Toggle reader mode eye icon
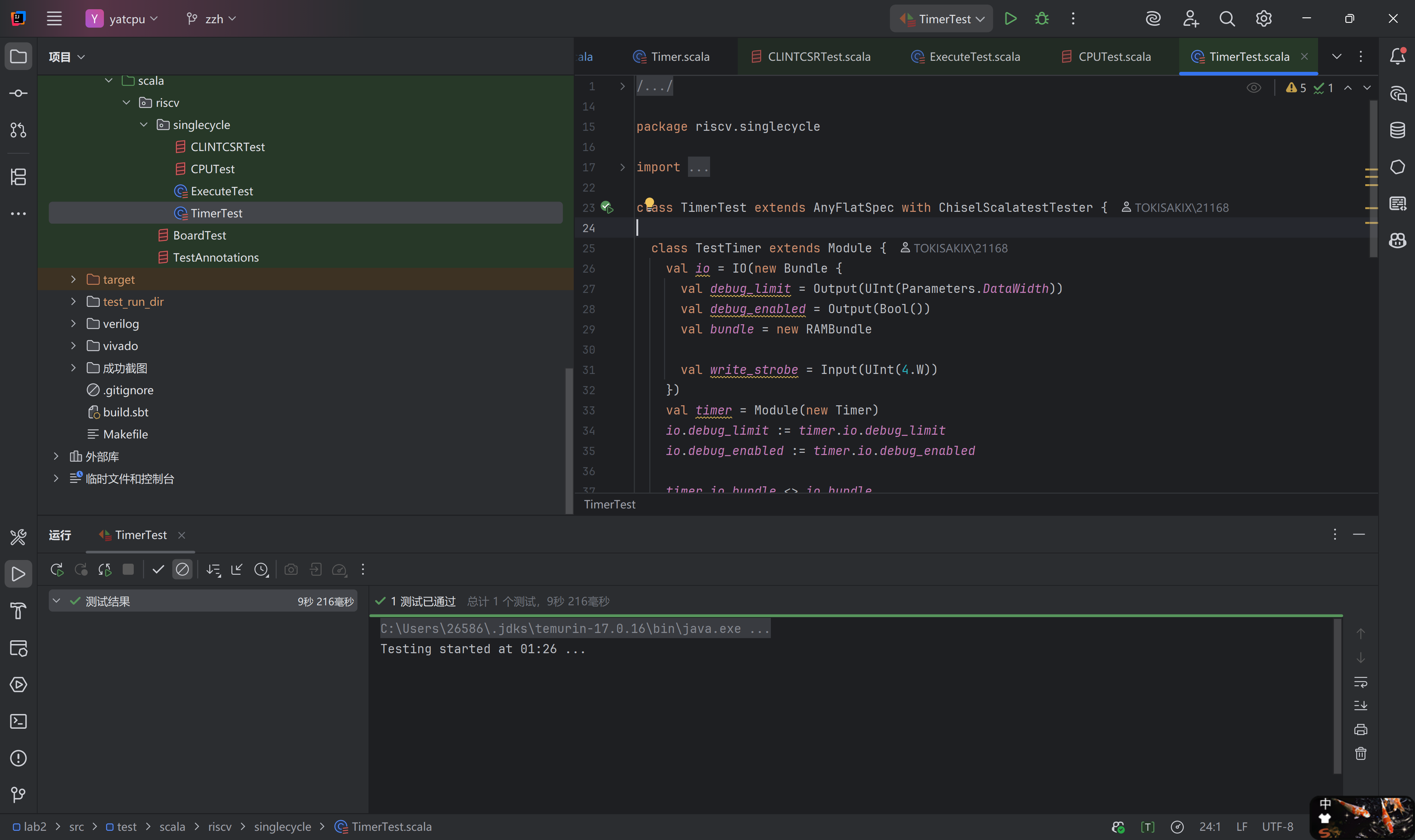 click(1254, 88)
